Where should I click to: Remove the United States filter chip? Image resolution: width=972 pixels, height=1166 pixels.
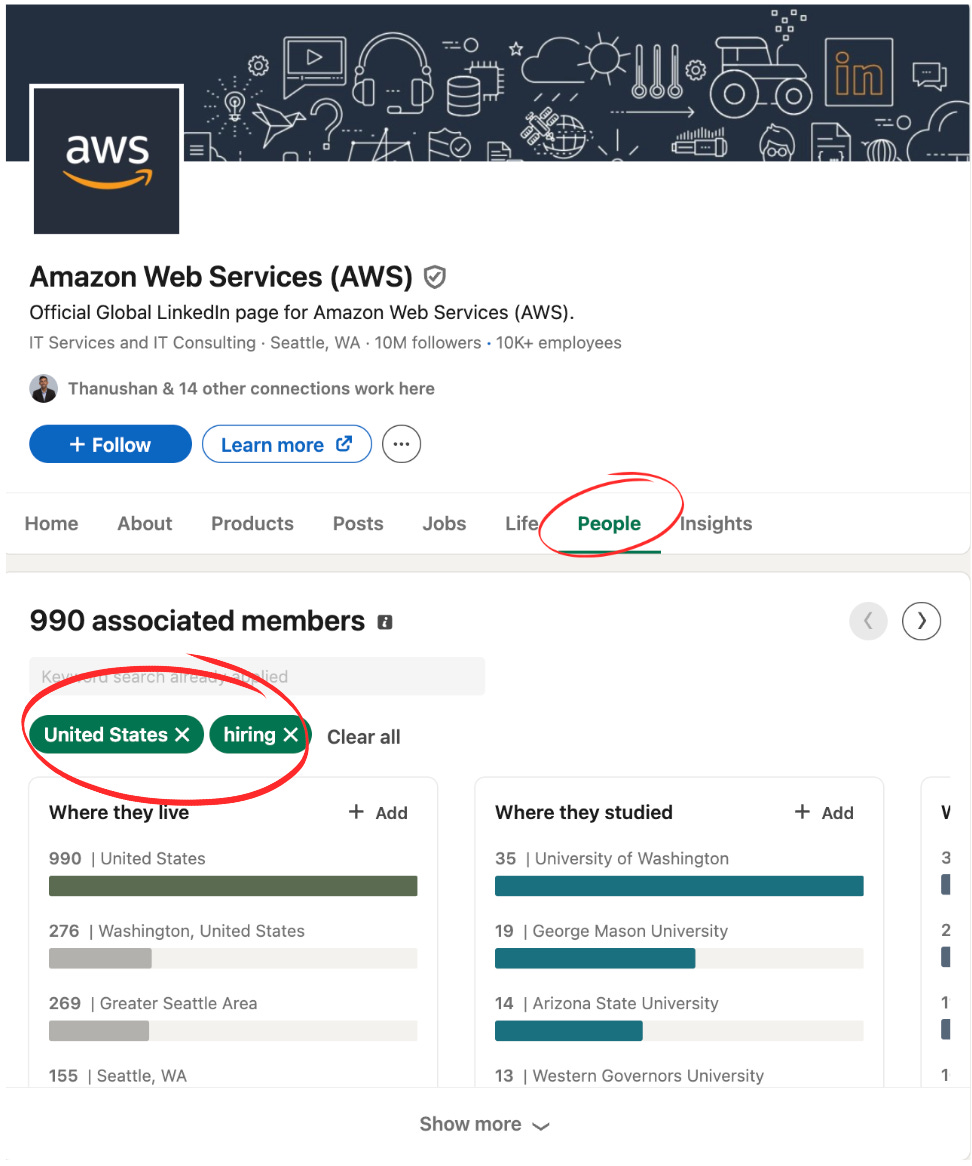(182, 735)
